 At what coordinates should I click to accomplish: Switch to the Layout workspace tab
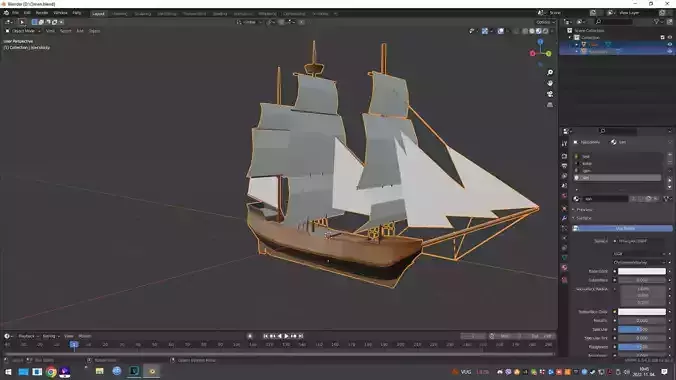(x=98, y=13)
